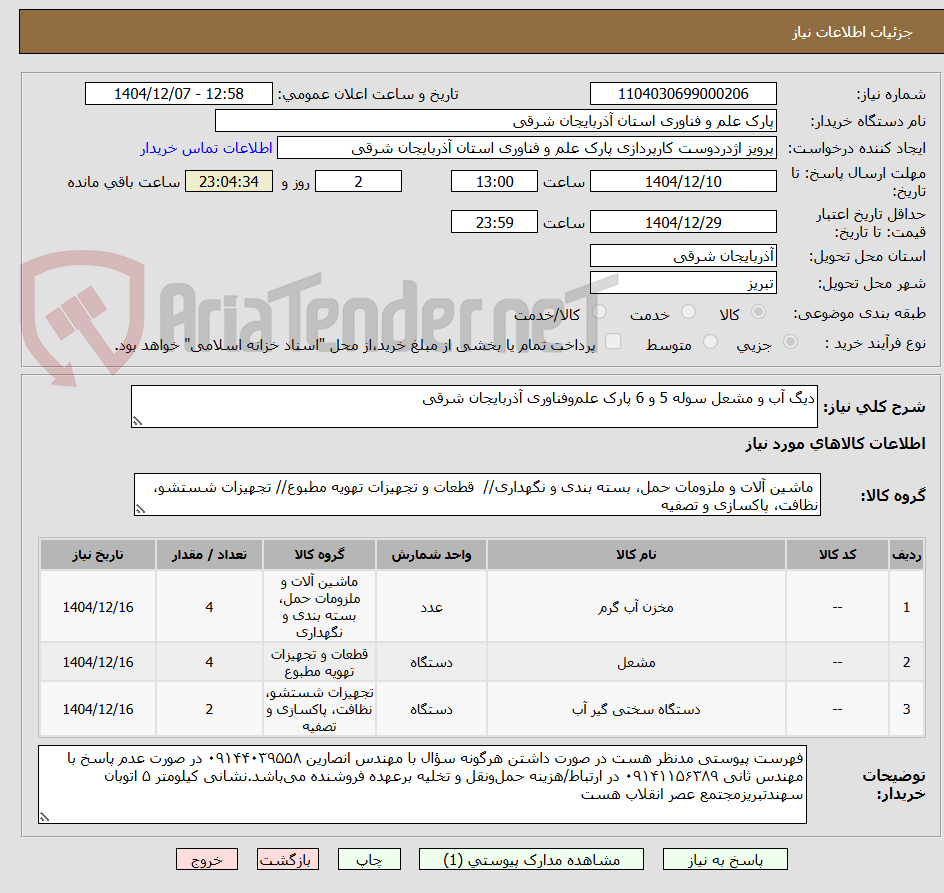Select the خدمت radio button
The width and height of the screenshot is (944, 893).
tap(688, 312)
